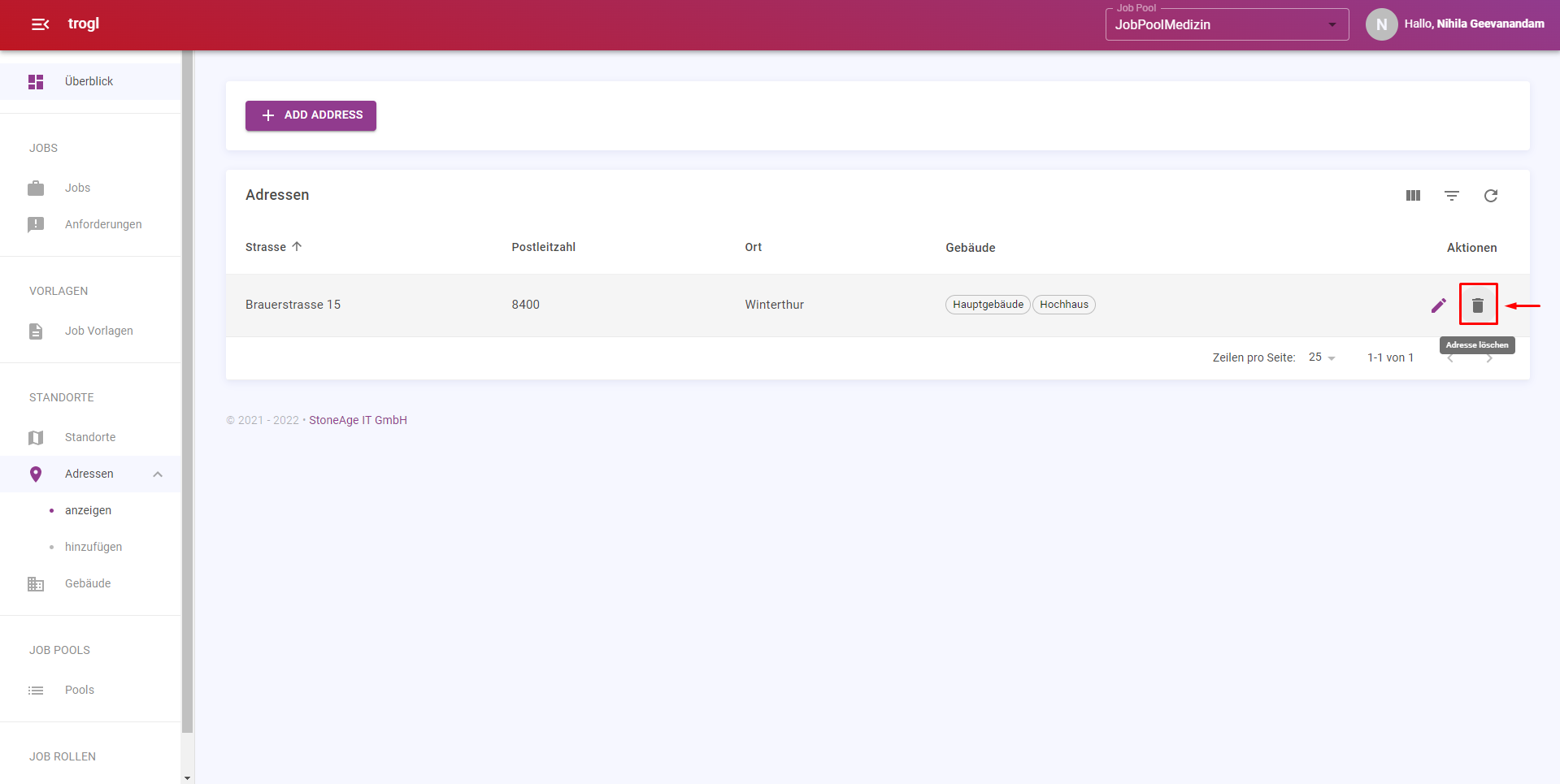Collapse the Adressen submenu chevron
Viewport: 1560px width, 784px height.
click(158, 474)
